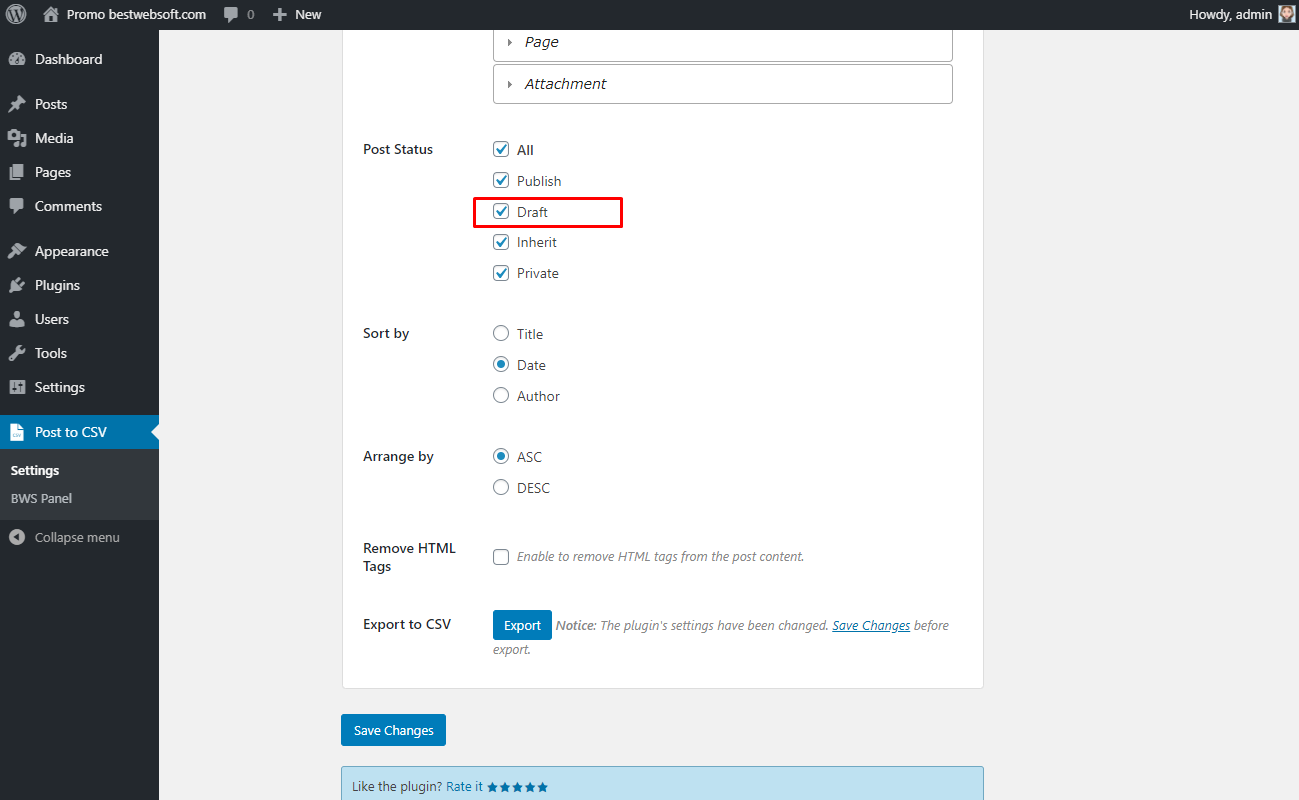Click the Collapse menu arrow icon
Viewport: 1299px width, 800px height.
tap(17, 537)
